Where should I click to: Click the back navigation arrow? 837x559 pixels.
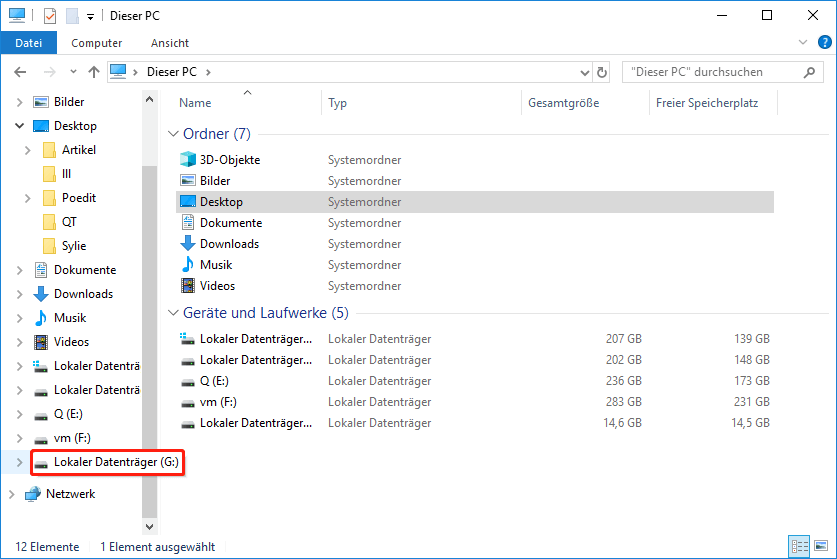(x=20, y=72)
